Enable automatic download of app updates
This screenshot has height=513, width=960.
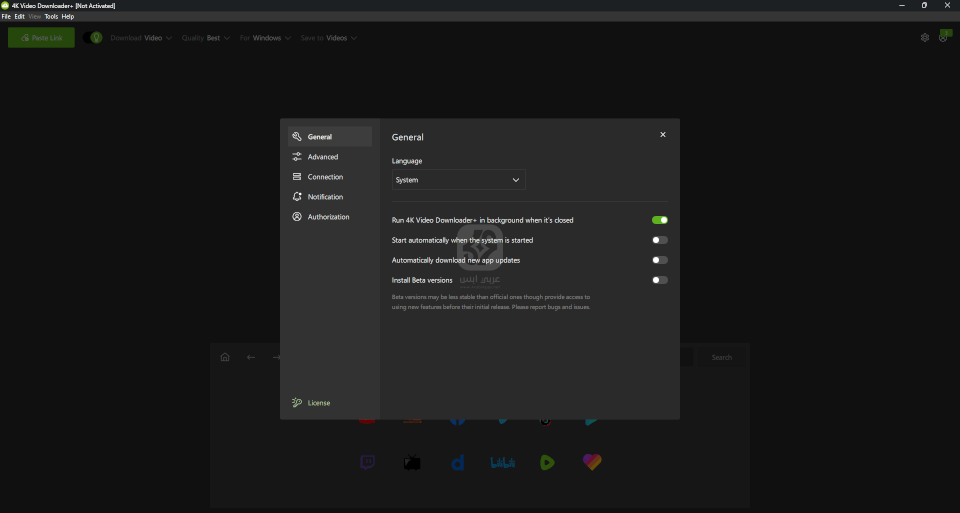659,260
